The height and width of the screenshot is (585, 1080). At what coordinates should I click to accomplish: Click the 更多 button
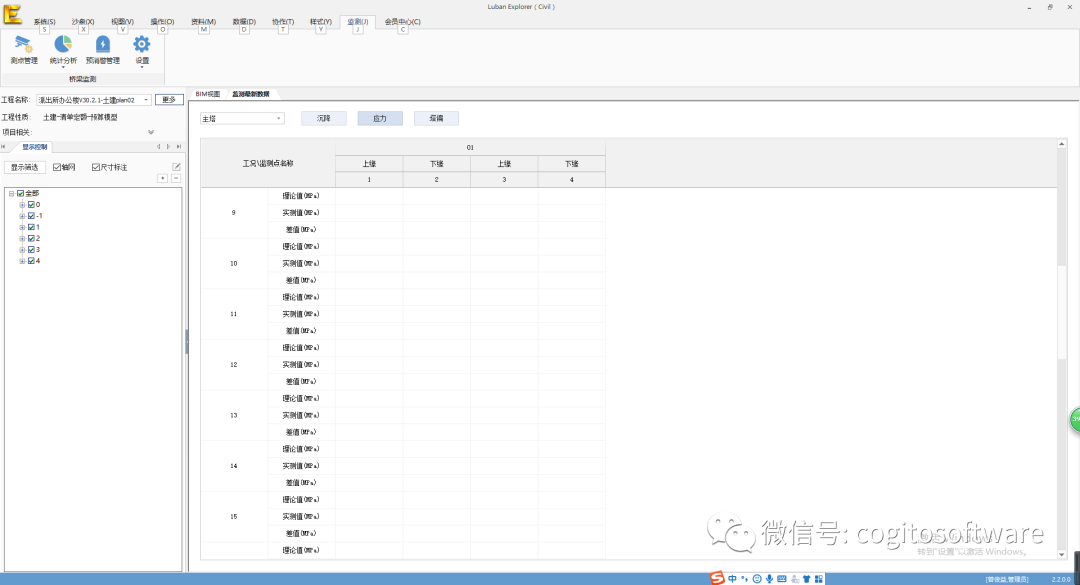pyautogui.click(x=169, y=100)
